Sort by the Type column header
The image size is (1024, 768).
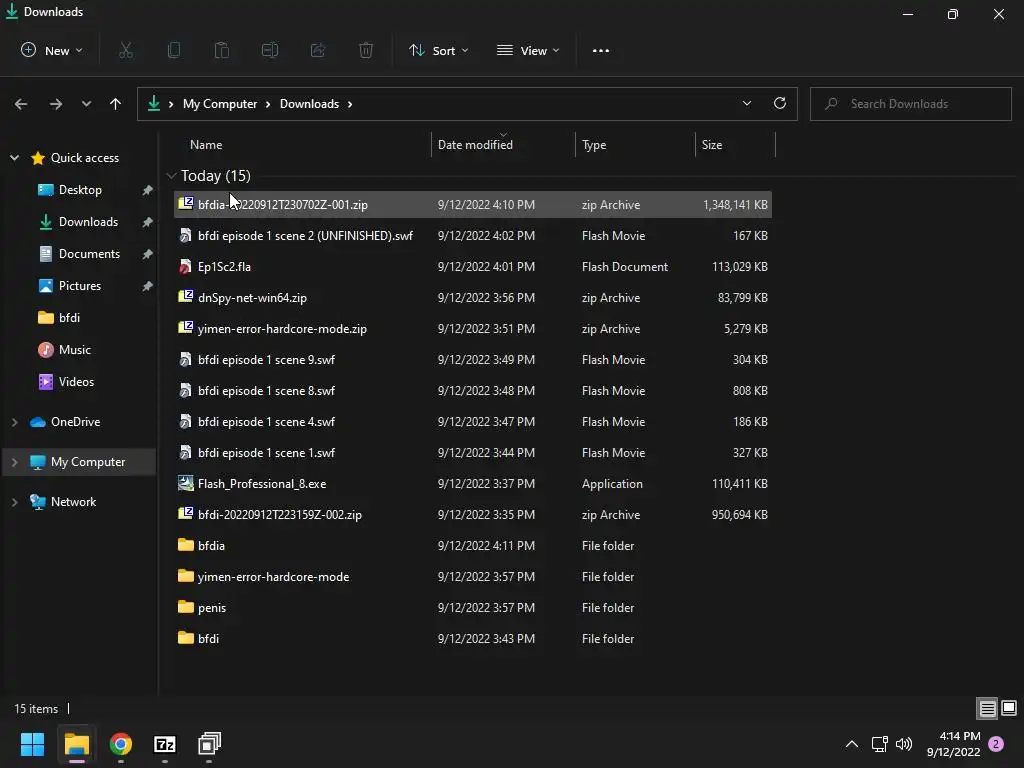pyautogui.click(x=594, y=144)
